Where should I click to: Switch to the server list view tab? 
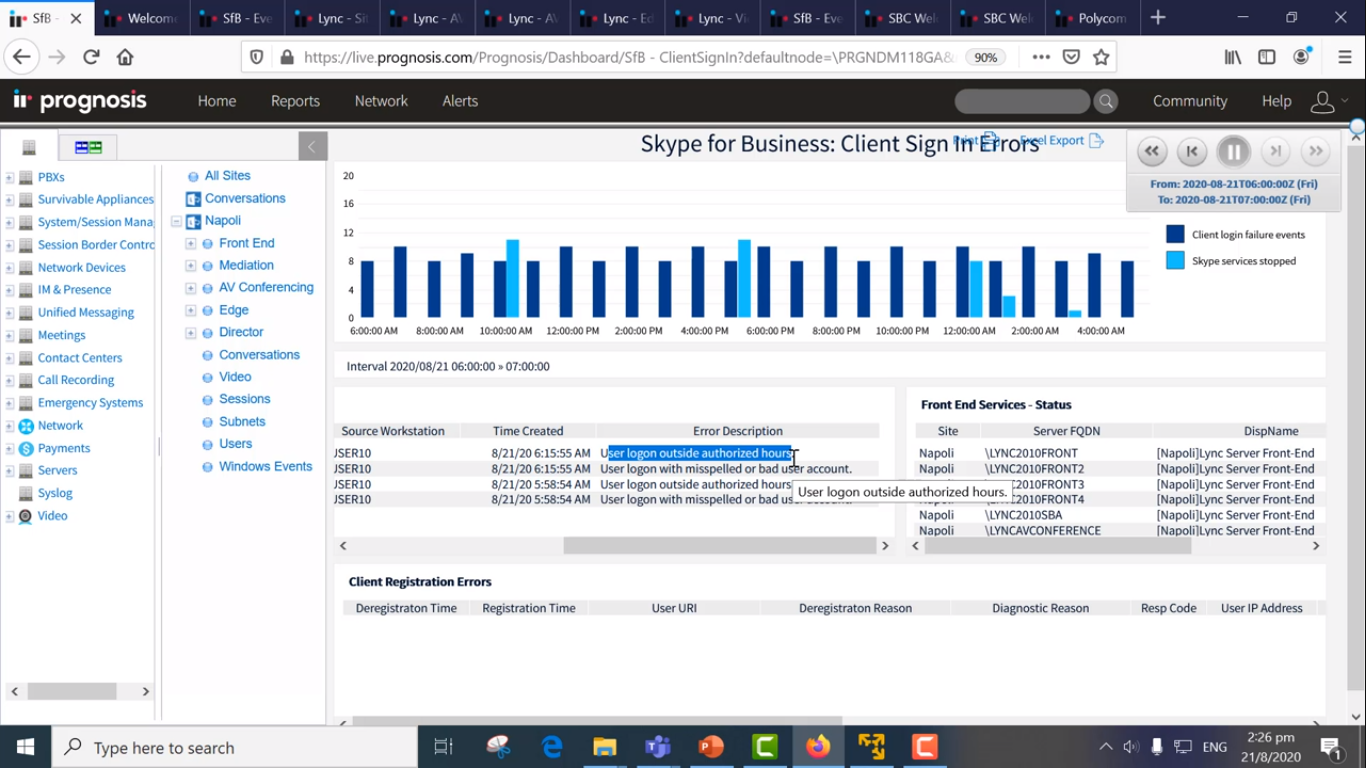[x=29, y=147]
